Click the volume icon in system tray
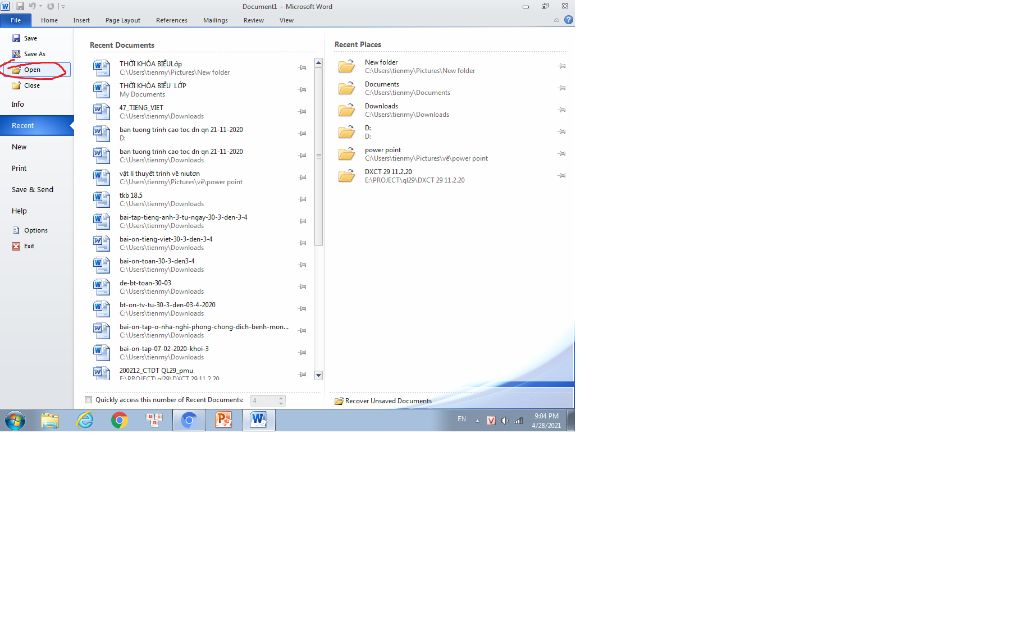Screen dimensions: 1024x629 point(504,421)
